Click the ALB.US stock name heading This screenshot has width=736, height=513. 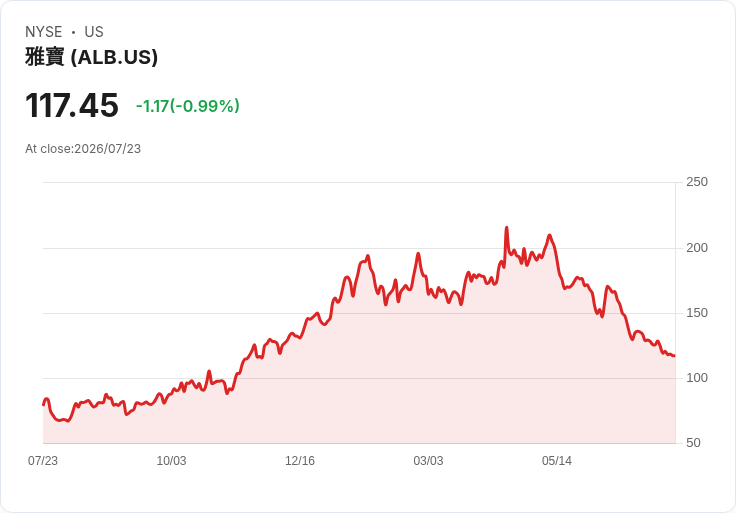coord(92,57)
